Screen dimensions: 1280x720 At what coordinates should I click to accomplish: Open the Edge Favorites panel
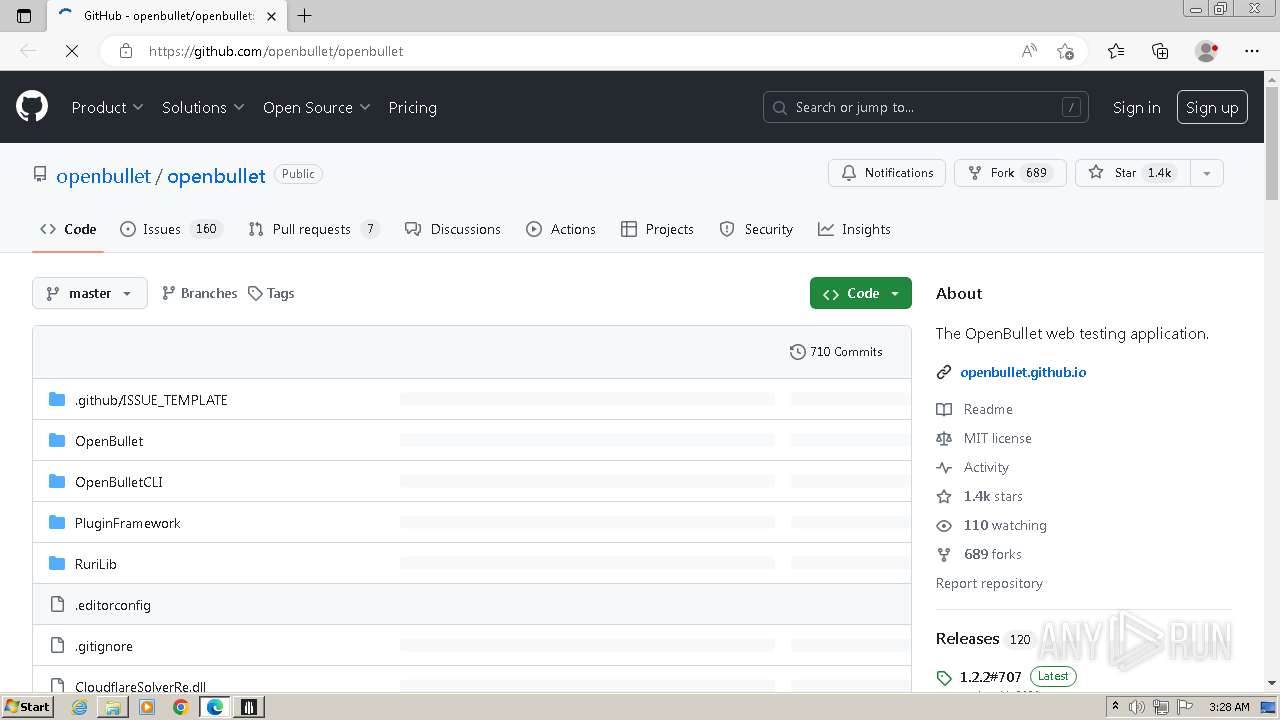[1116, 51]
